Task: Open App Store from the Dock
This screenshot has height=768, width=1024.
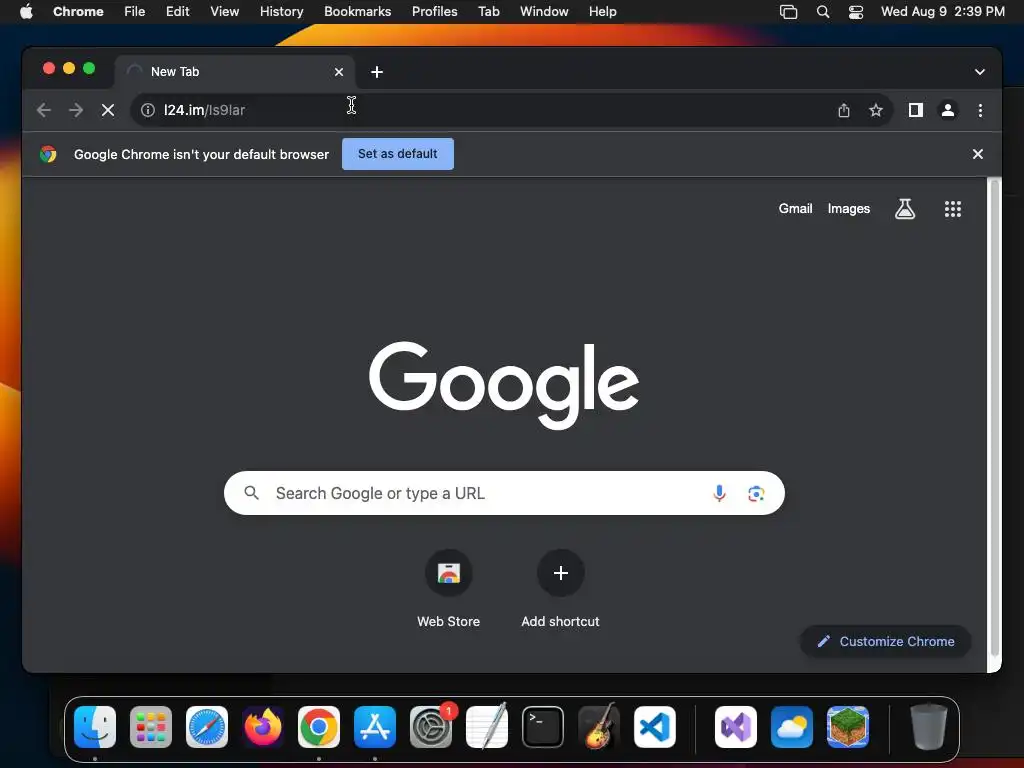Action: (x=375, y=727)
